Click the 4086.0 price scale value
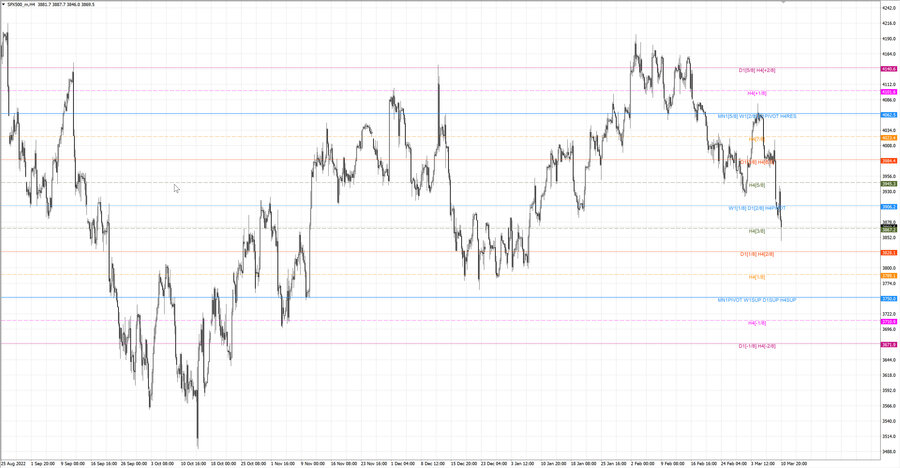900x468 pixels. 889,100
